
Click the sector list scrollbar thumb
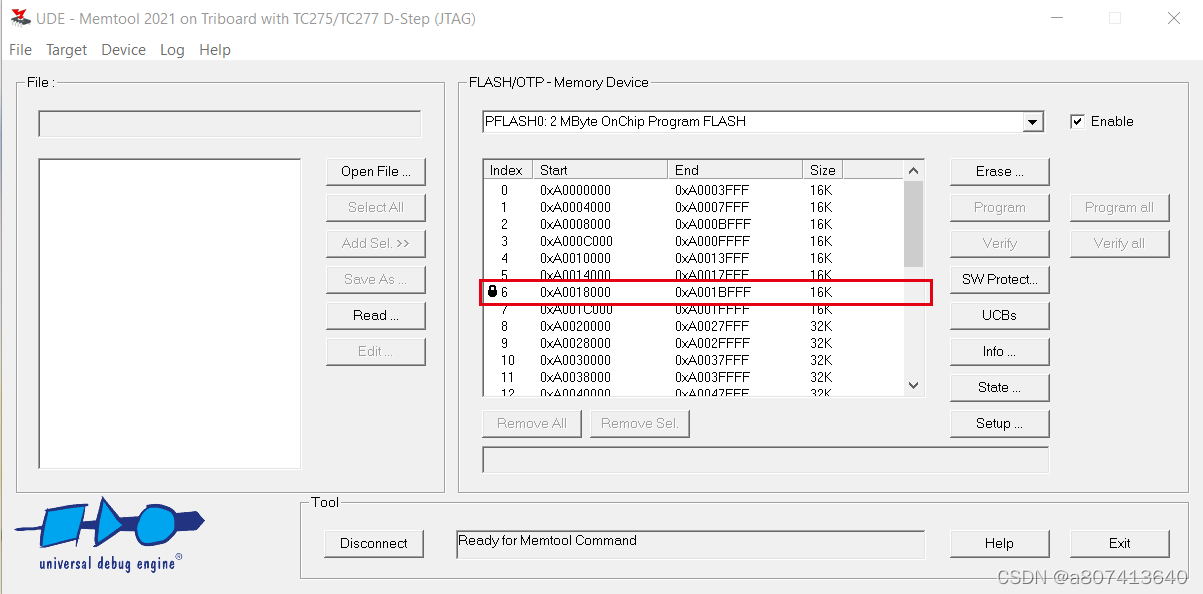pyautogui.click(x=913, y=223)
